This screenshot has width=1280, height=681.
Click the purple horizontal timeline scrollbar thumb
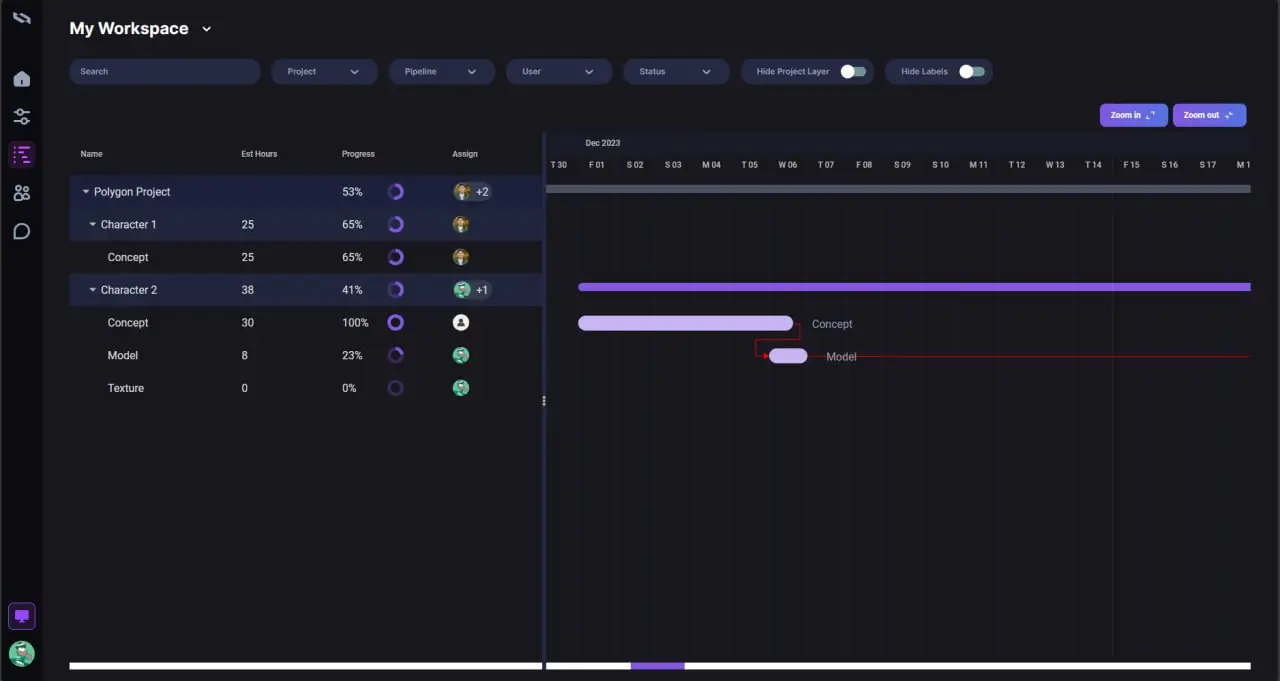coord(657,666)
